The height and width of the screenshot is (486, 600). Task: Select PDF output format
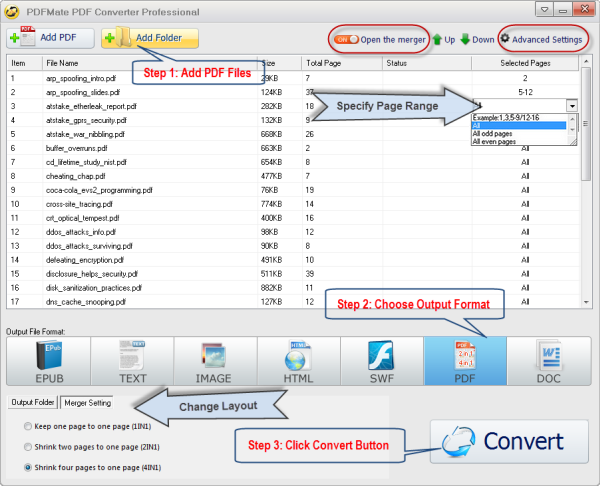point(465,361)
